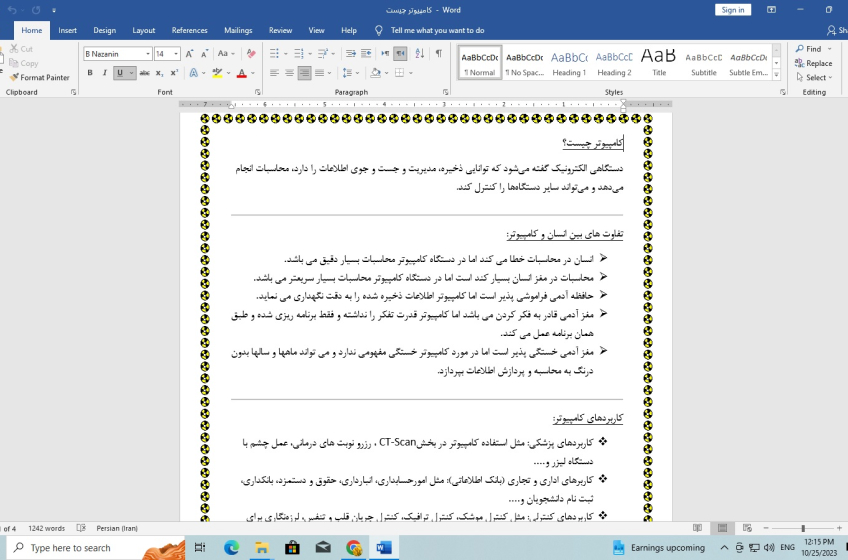Image resolution: width=848 pixels, height=560 pixels.
Task: Click the Sort paragraph icon
Action: pos(420,53)
